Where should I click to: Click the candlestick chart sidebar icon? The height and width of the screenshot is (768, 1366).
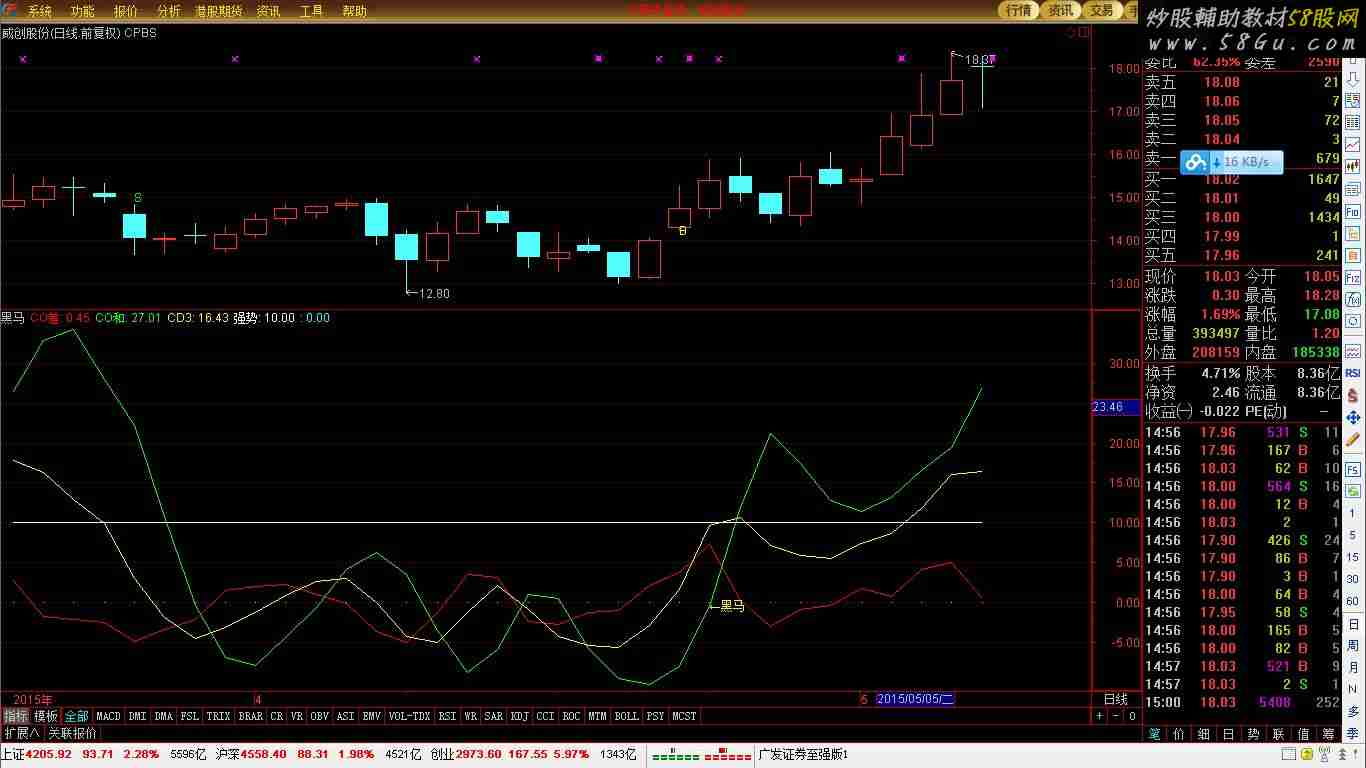coord(1352,167)
